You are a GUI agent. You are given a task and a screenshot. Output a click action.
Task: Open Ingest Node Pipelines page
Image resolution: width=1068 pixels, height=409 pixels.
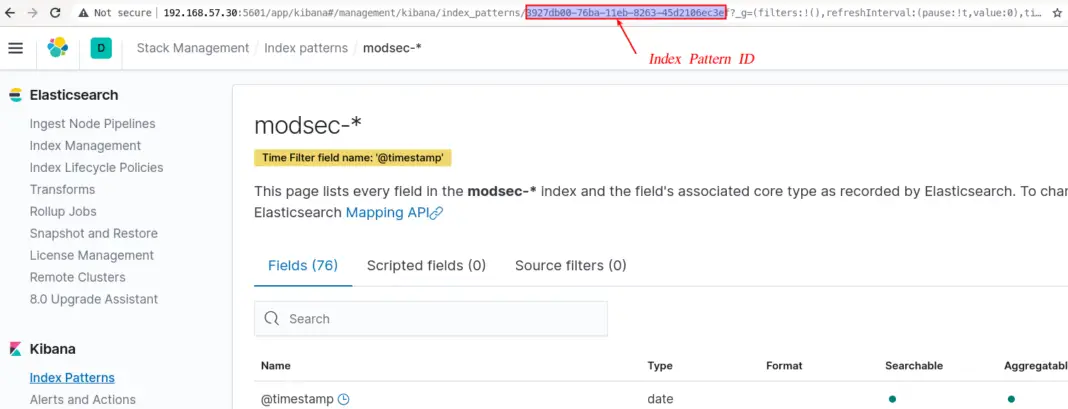point(92,123)
